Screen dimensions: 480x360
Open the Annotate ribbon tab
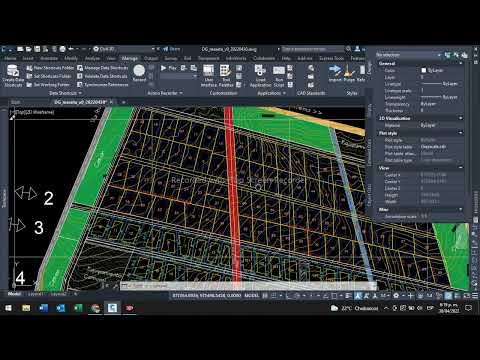[49, 58]
